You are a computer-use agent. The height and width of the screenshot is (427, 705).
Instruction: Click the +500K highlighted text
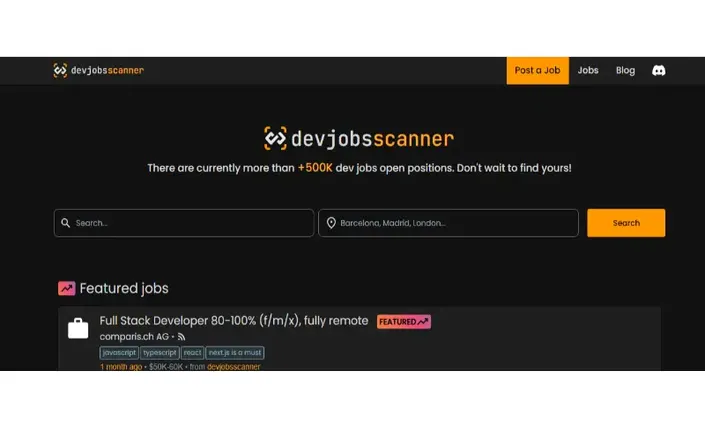[315, 168]
